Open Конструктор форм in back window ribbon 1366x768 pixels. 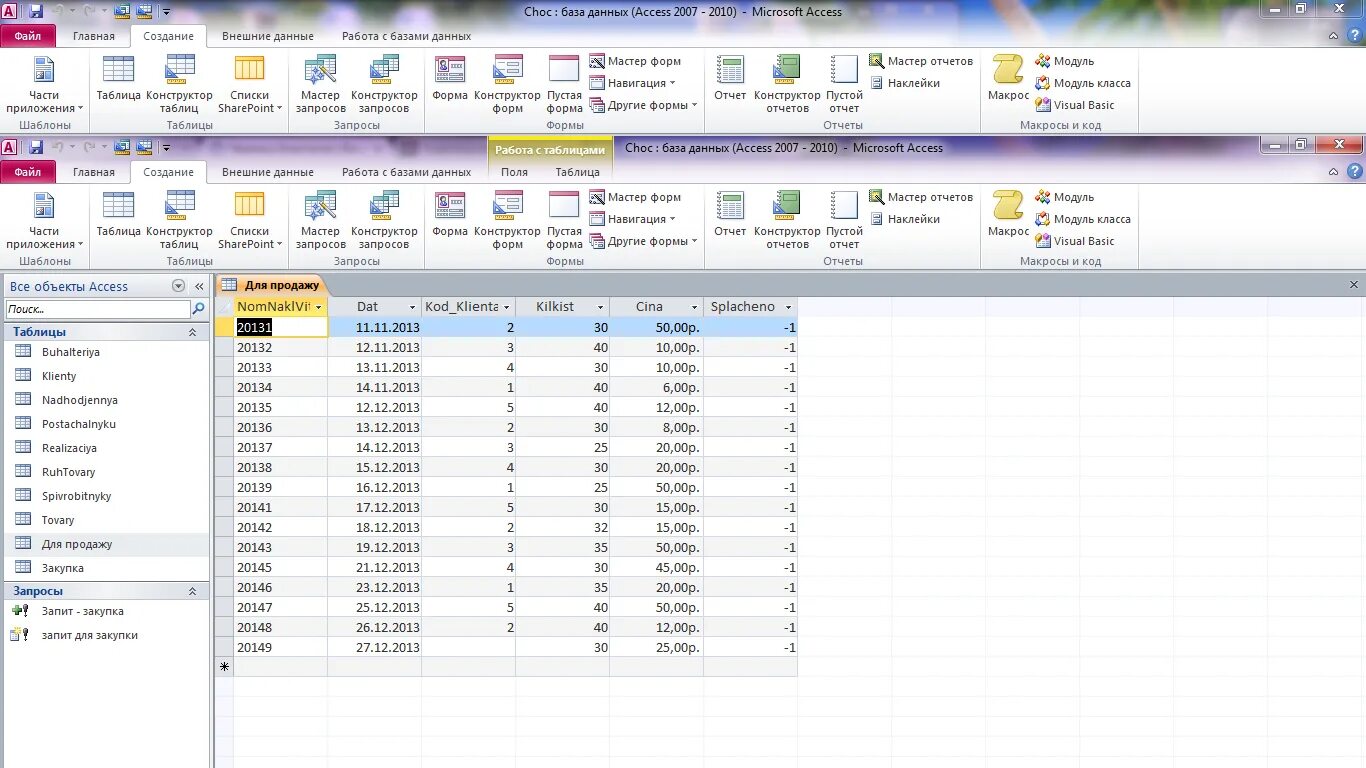508,85
